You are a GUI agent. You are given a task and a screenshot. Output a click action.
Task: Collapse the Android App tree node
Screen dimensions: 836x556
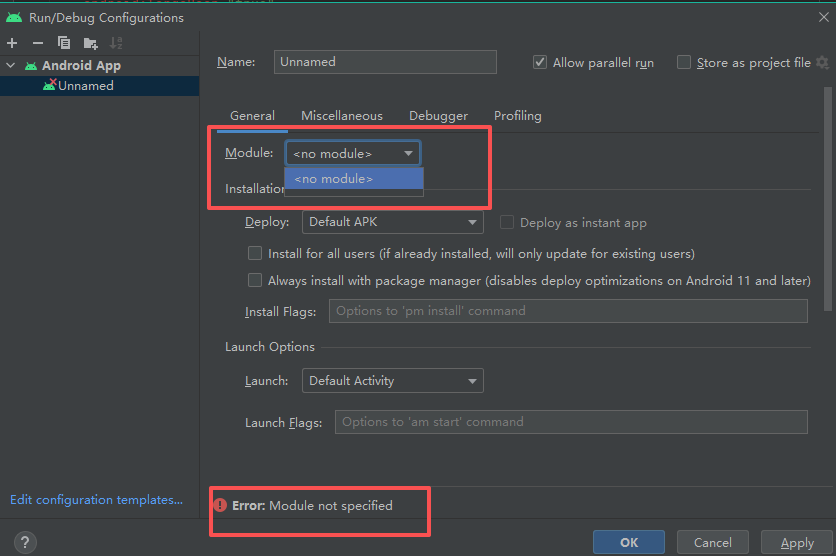point(11,66)
